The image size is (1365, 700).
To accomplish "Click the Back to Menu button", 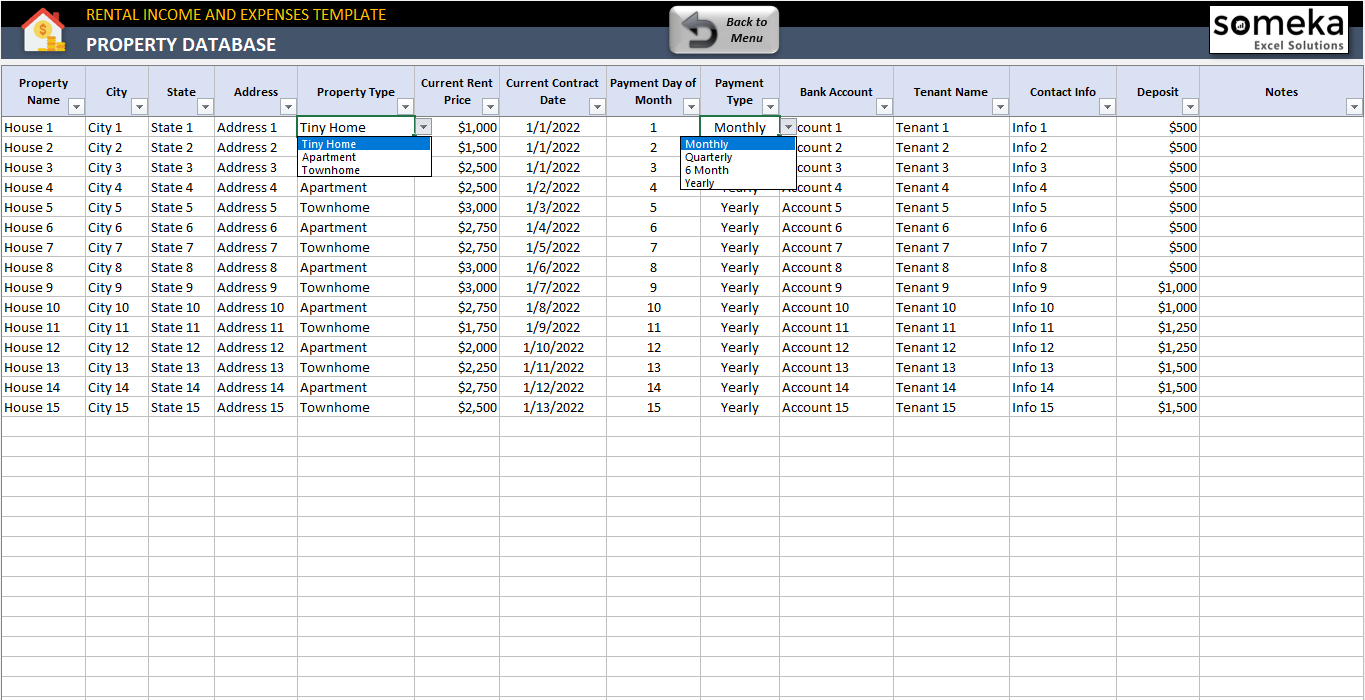I will (x=722, y=29).
